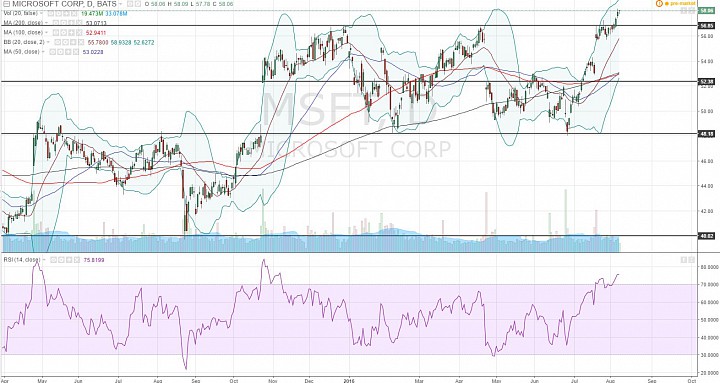Screen dimensions: 720x383
Task: Remove the Vol indicator with X icon
Action: tap(74, 14)
